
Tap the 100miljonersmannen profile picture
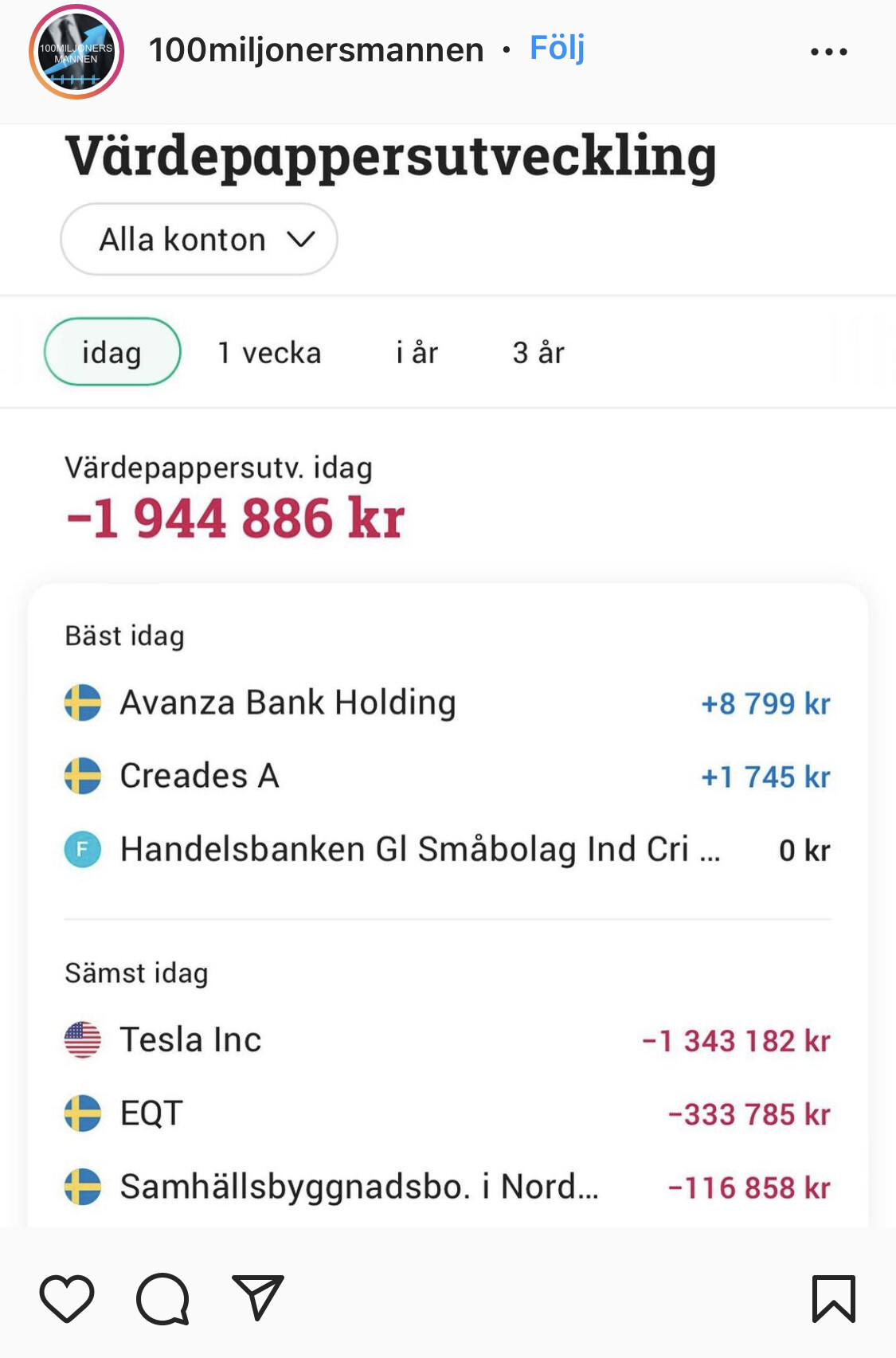coord(76,53)
